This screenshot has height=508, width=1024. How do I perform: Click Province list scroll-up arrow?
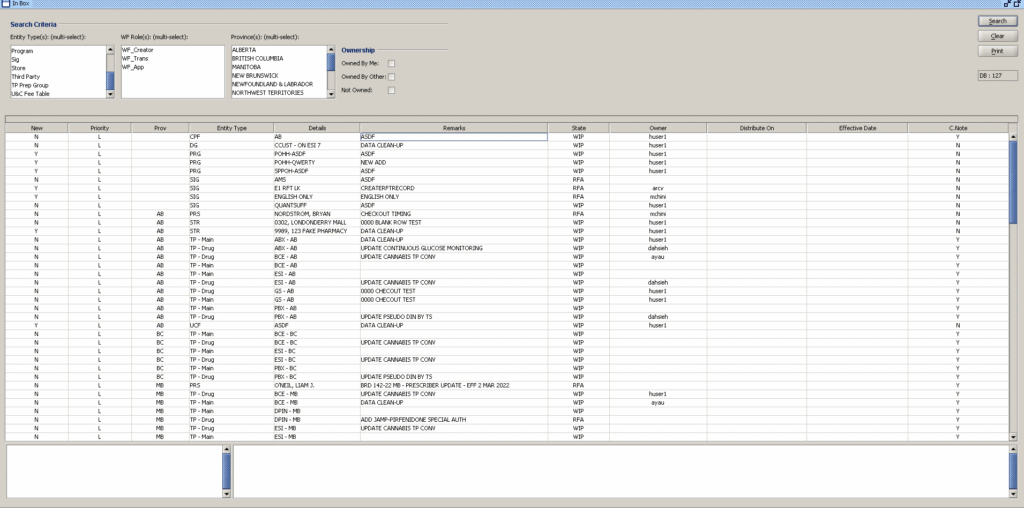[331, 48]
